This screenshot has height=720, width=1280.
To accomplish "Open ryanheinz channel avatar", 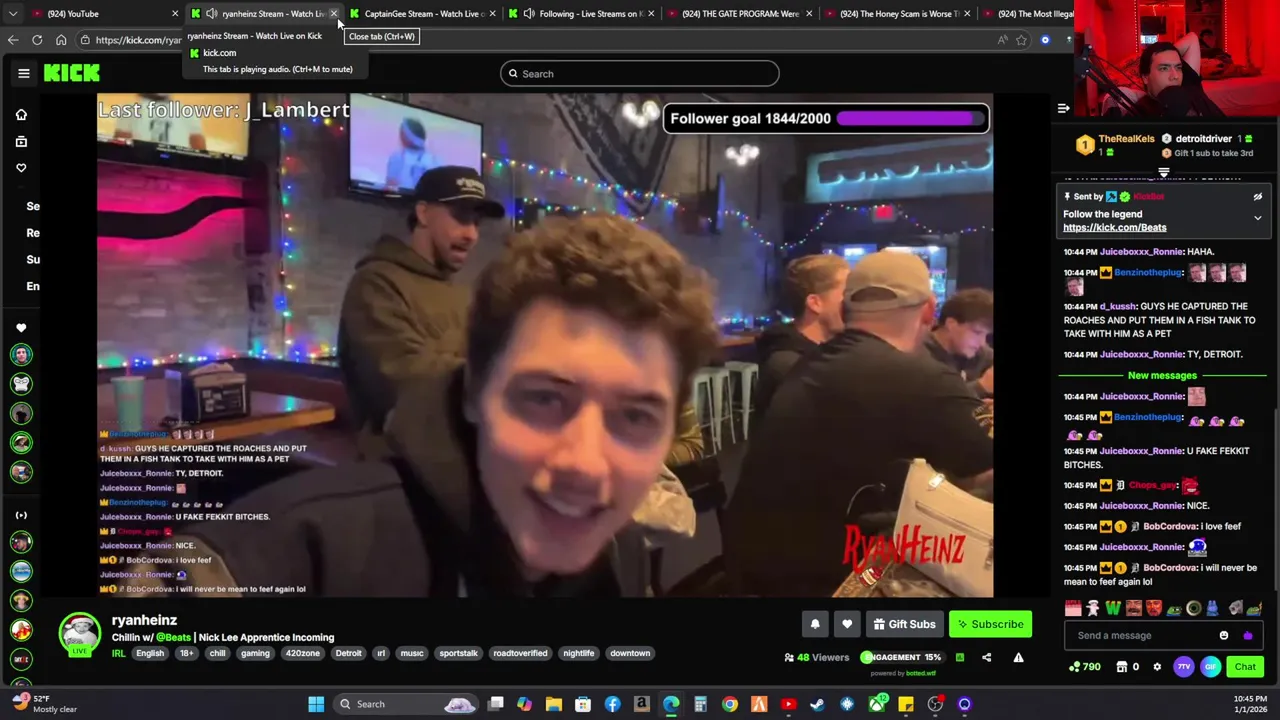I will (x=79, y=634).
